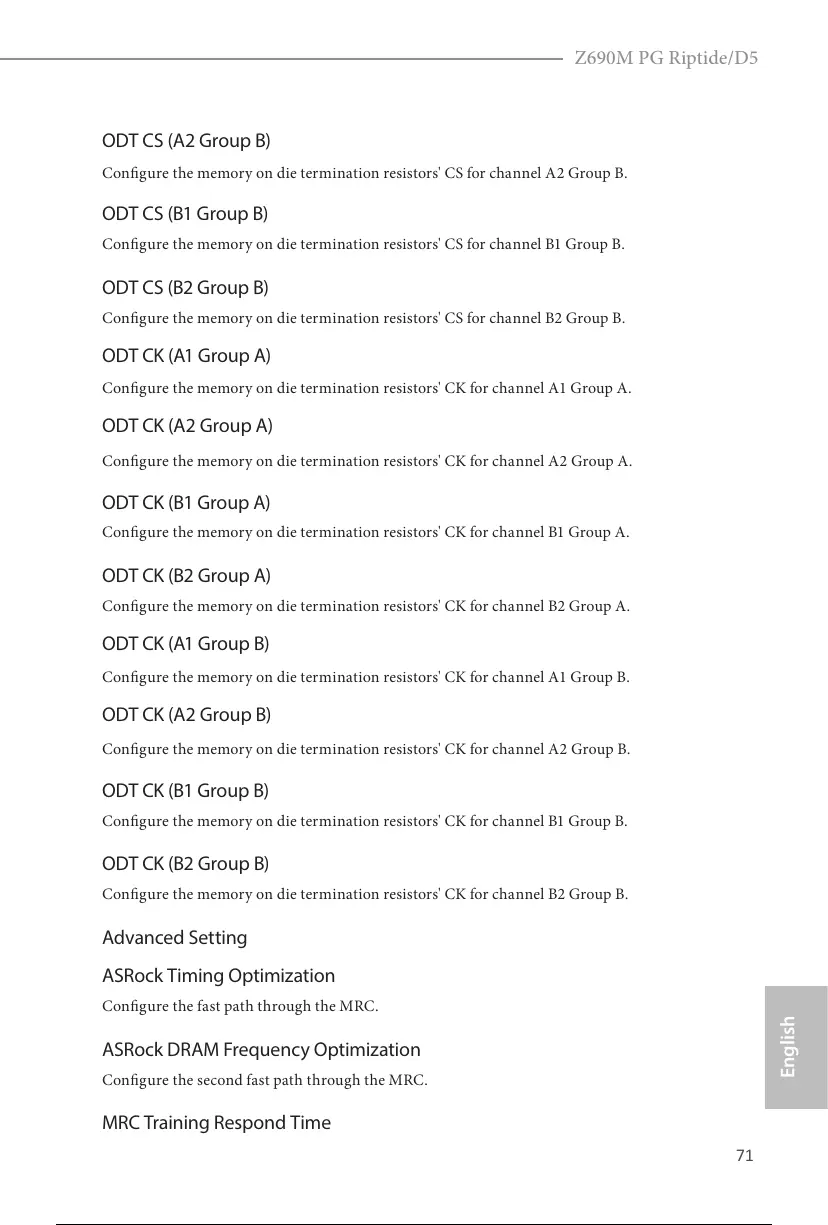Select the ODT CK (B1 Group A) heading

[x=186, y=502]
